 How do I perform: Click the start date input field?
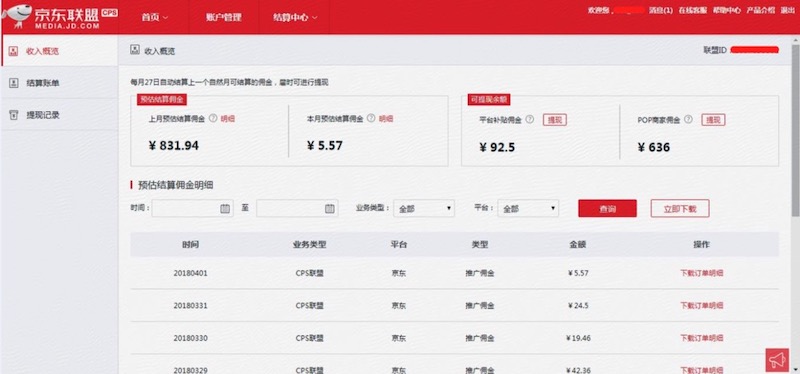pyautogui.click(x=192, y=208)
